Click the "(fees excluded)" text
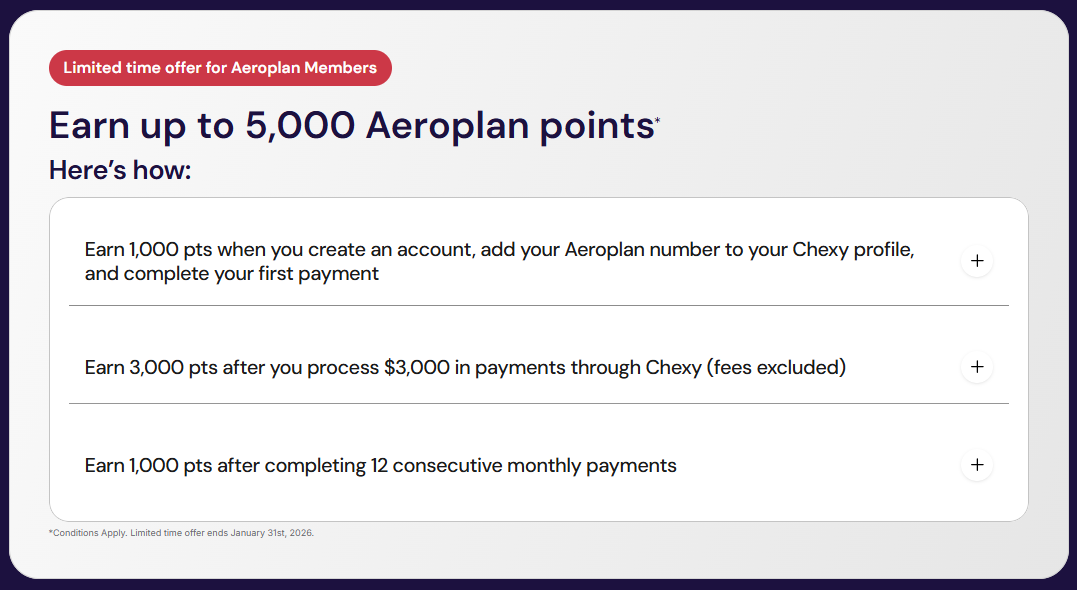Image resolution: width=1077 pixels, height=590 pixels. pyautogui.click(x=776, y=367)
